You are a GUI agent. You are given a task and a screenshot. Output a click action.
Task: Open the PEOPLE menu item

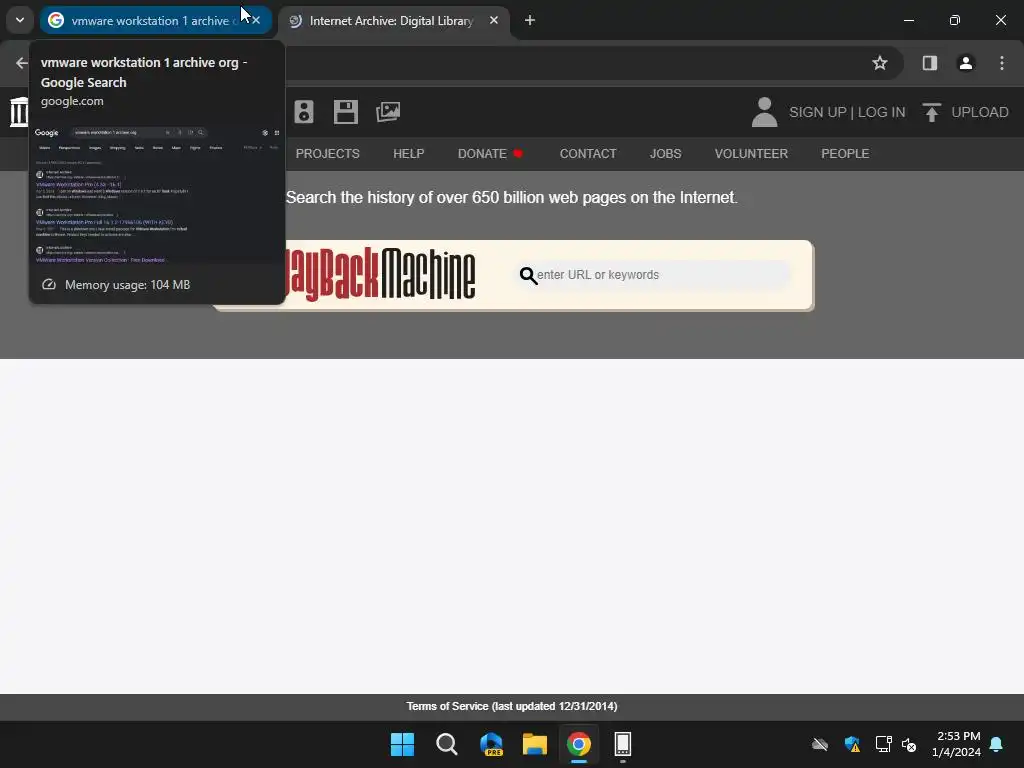pos(845,153)
